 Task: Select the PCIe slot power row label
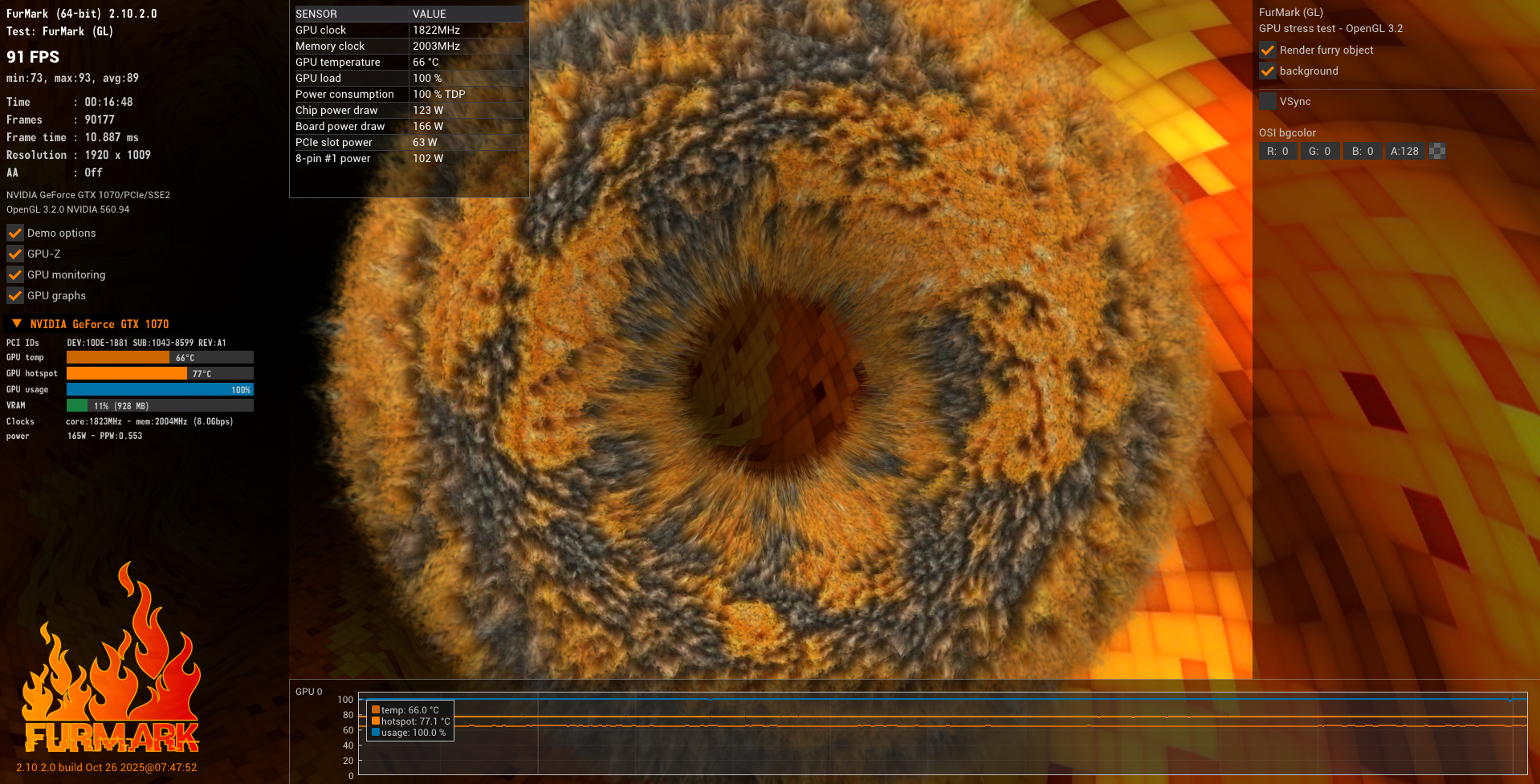point(334,142)
